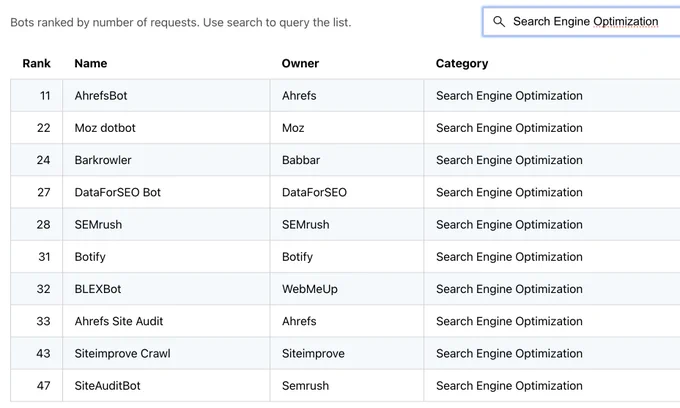Click category cell in BLEXBot row

pyautogui.click(x=552, y=289)
